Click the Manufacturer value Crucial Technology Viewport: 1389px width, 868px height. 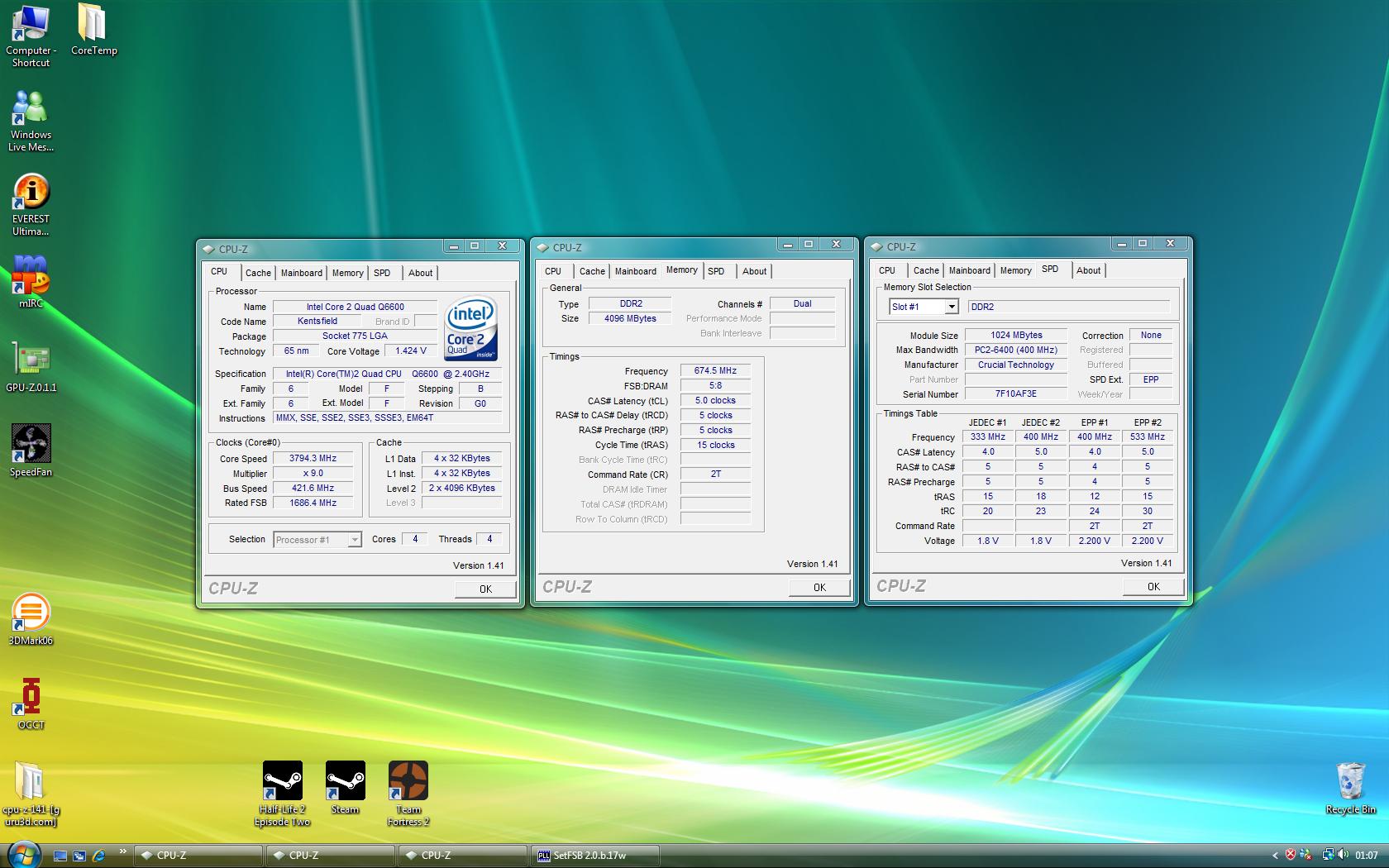1016,365
